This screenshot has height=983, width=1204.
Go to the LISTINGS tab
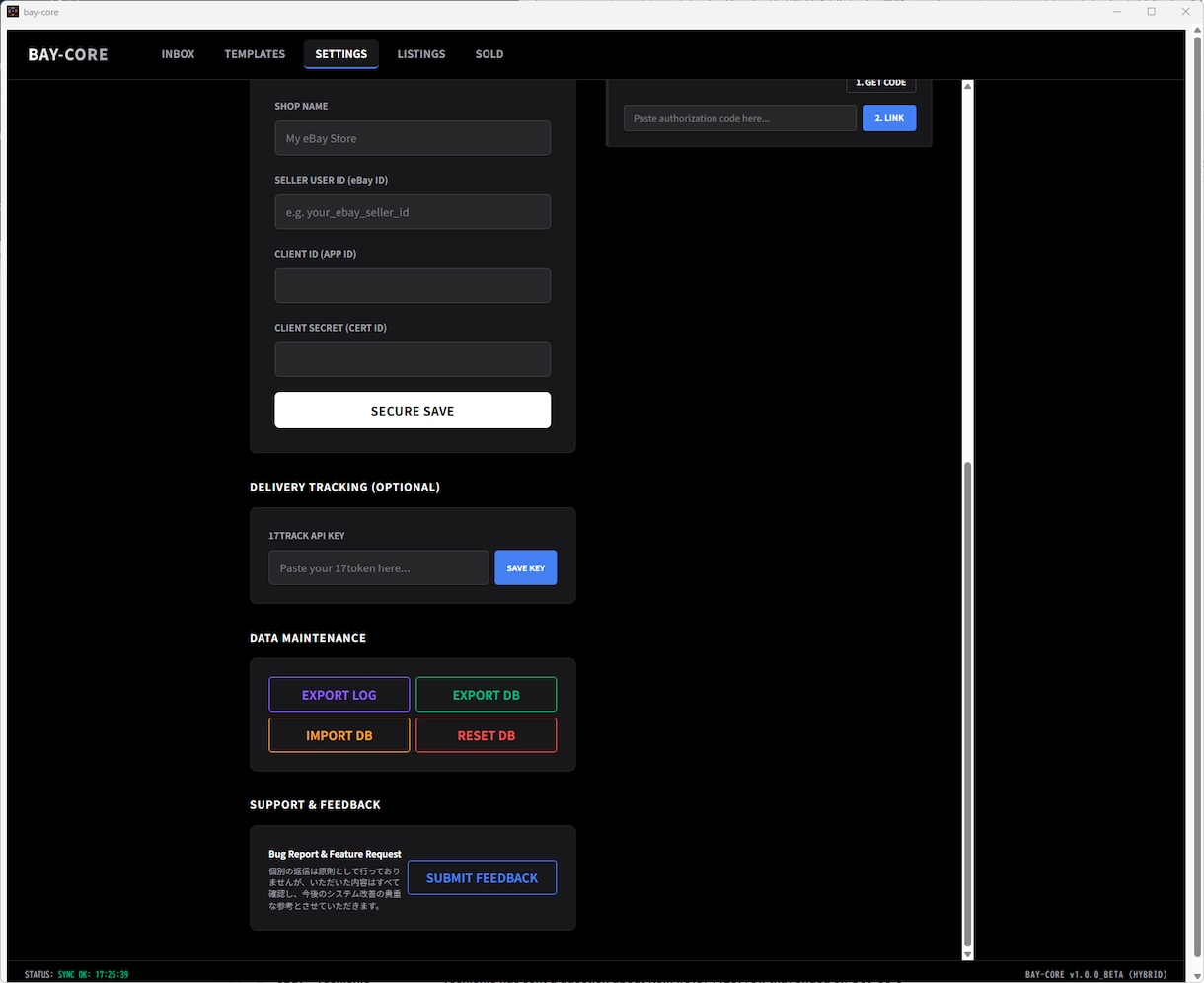point(421,54)
